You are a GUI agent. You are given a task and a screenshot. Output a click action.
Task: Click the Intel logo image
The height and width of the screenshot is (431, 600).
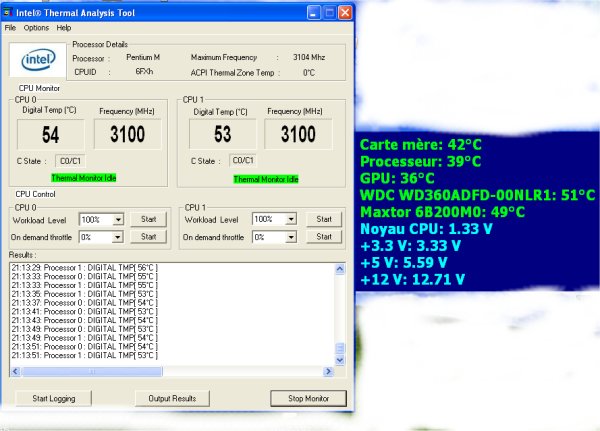tap(38, 59)
